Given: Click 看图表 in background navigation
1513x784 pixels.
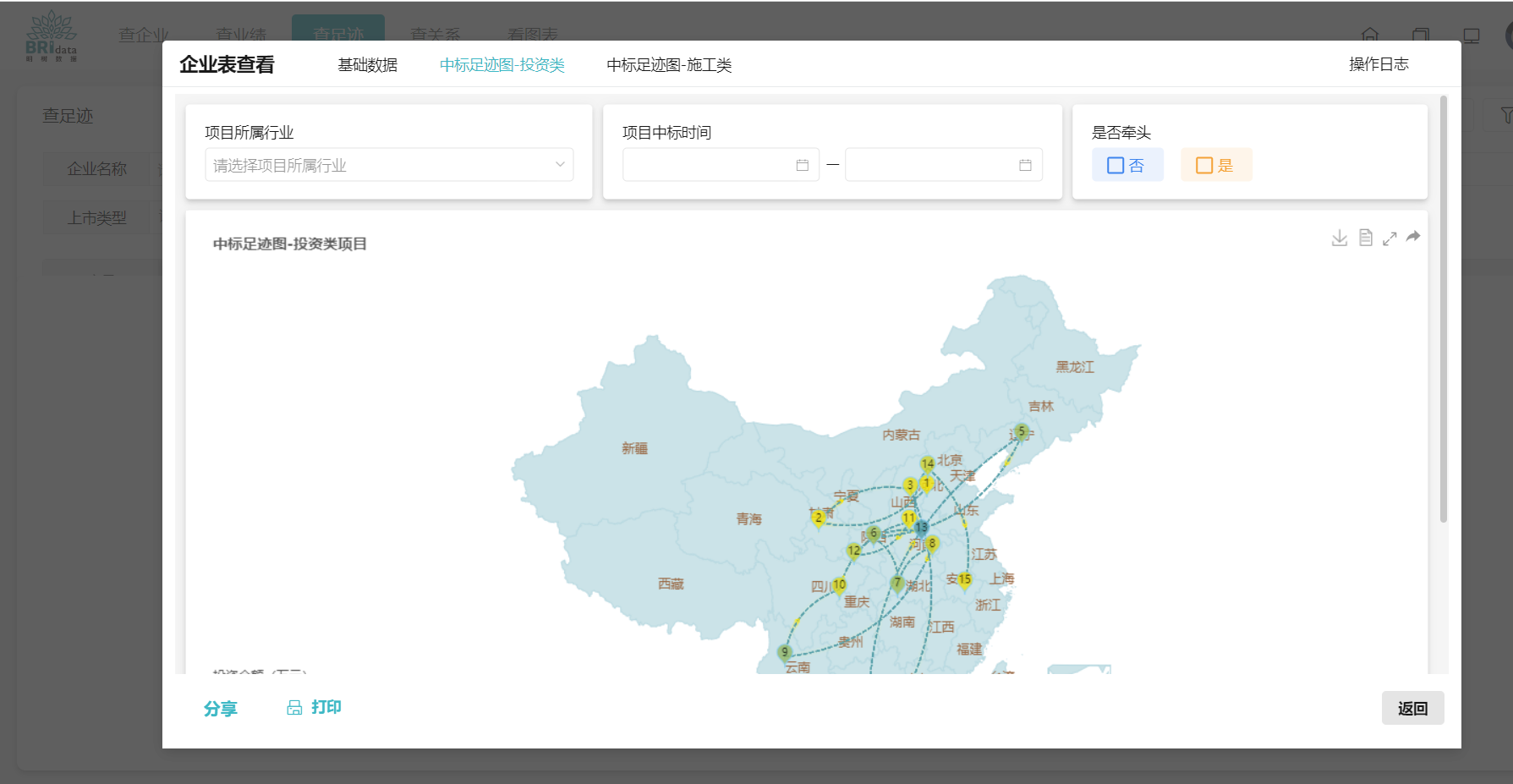Looking at the screenshot, I should click(533, 35).
